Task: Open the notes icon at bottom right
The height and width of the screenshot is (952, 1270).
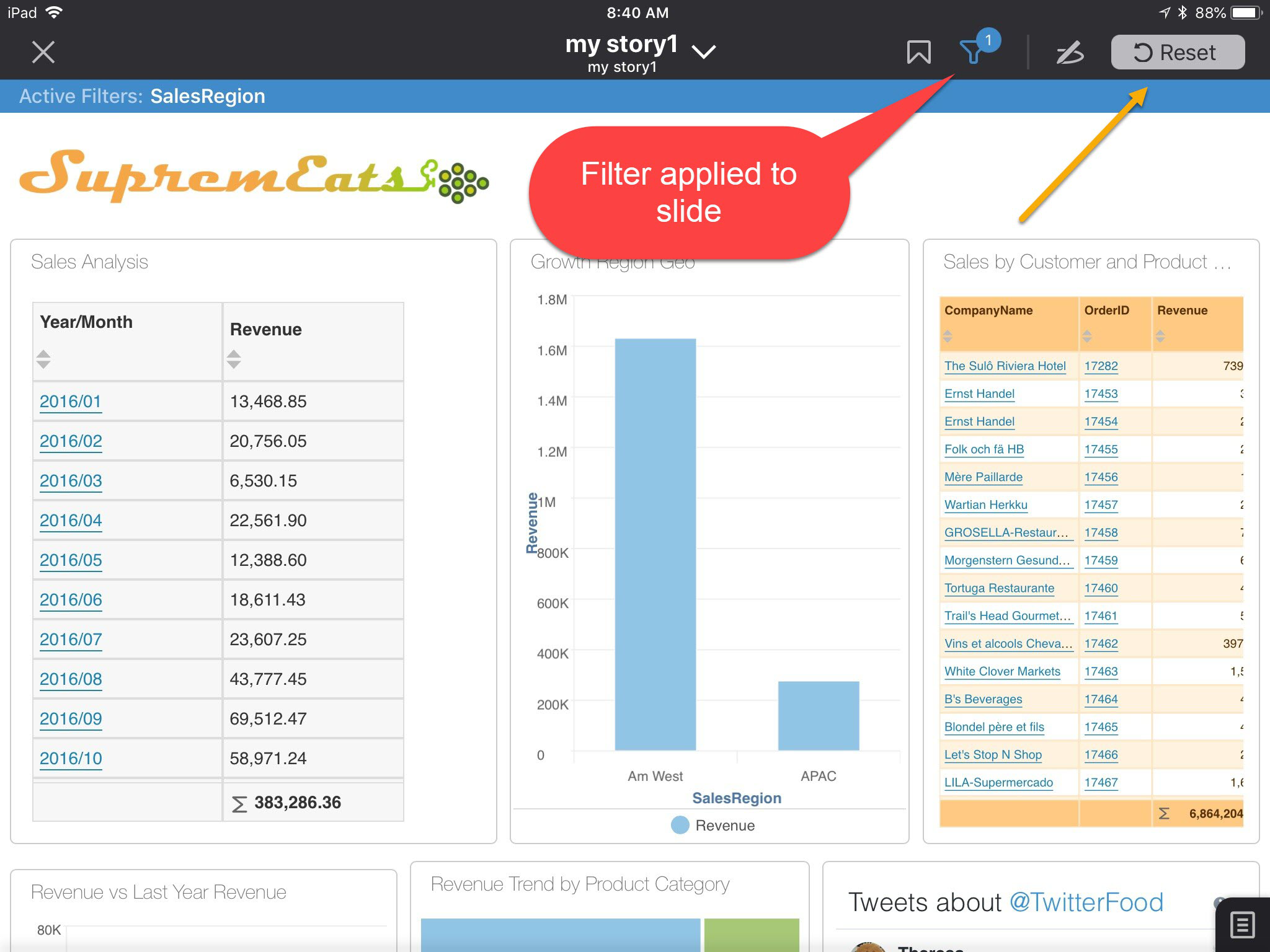Action: click(1242, 925)
